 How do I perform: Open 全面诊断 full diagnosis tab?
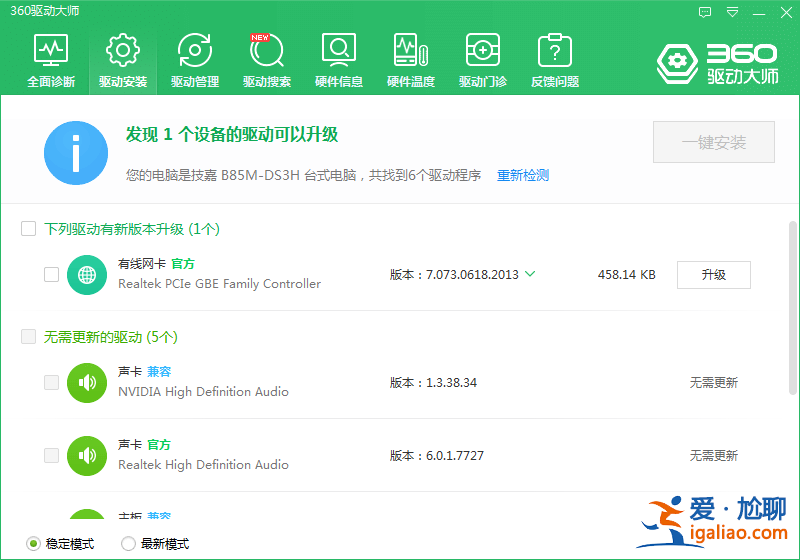click(51, 60)
